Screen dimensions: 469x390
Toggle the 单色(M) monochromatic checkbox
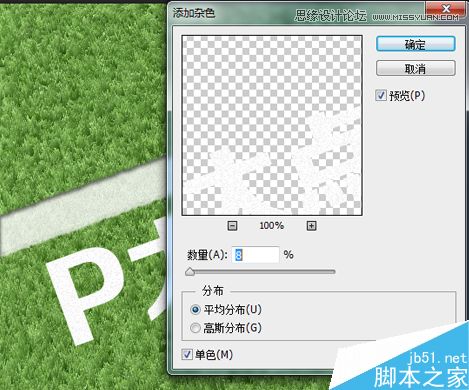[x=187, y=354]
